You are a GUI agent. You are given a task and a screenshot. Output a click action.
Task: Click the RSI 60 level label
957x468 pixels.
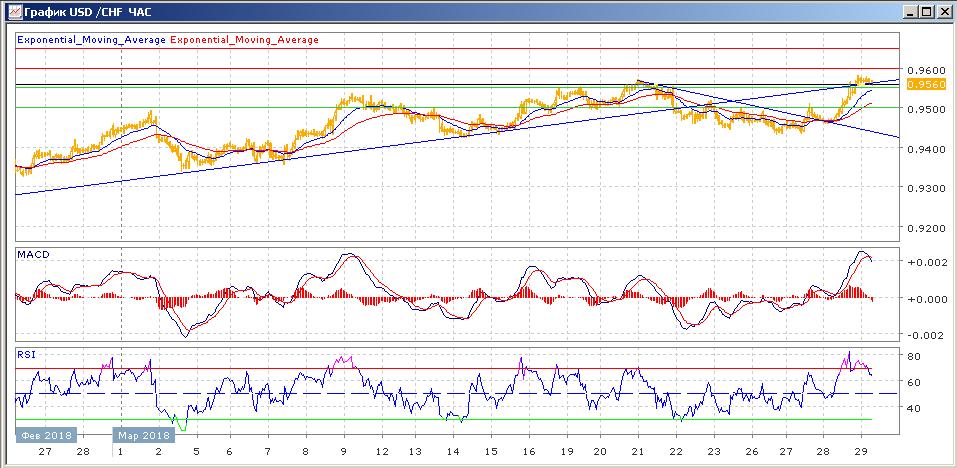pyautogui.click(x=914, y=382)
